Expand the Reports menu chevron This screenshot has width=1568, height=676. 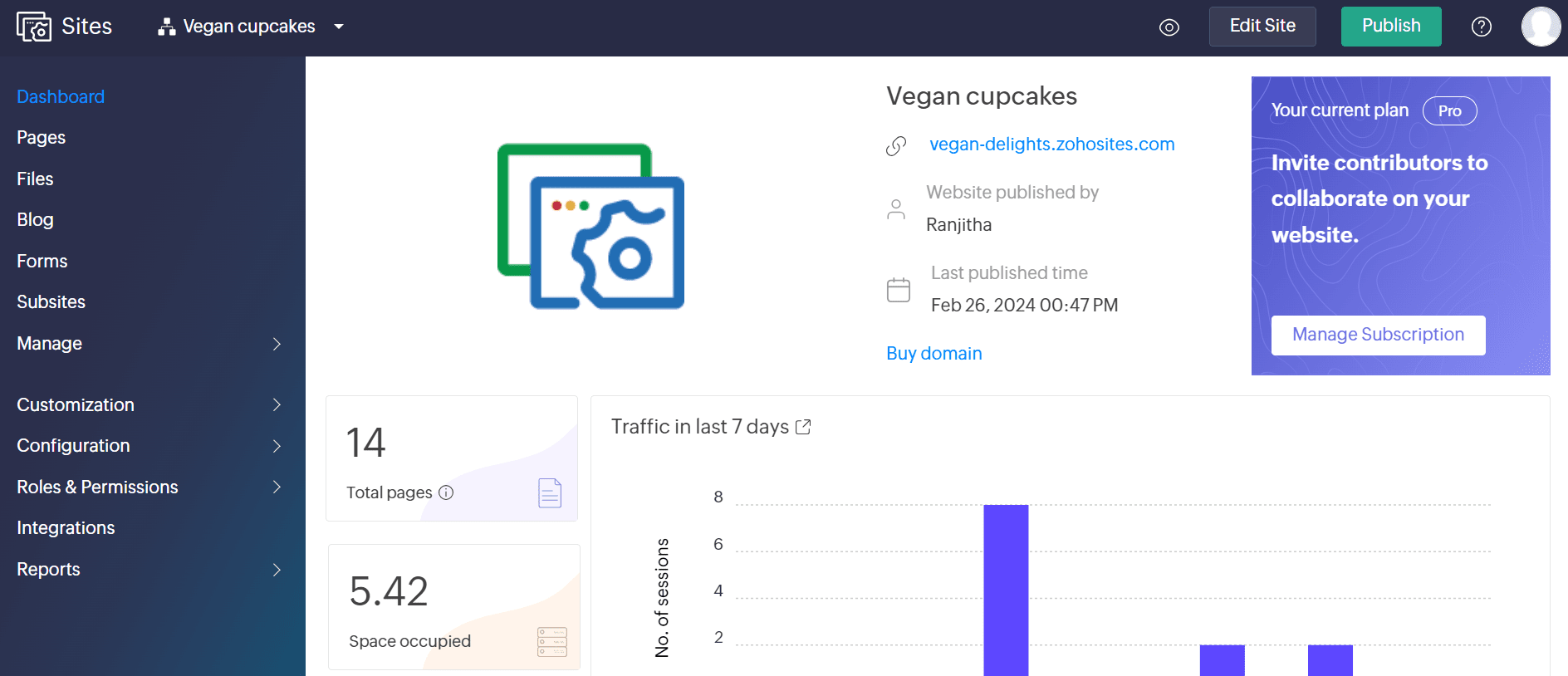(277, 570)
